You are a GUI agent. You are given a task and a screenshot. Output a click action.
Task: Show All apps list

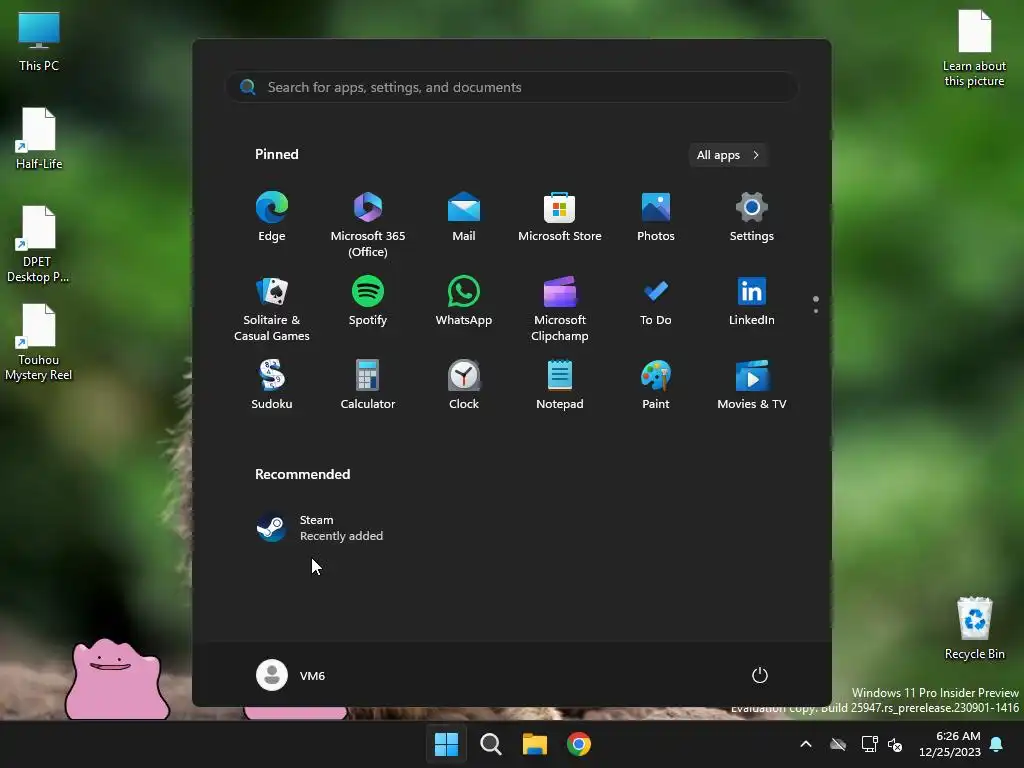728,155
